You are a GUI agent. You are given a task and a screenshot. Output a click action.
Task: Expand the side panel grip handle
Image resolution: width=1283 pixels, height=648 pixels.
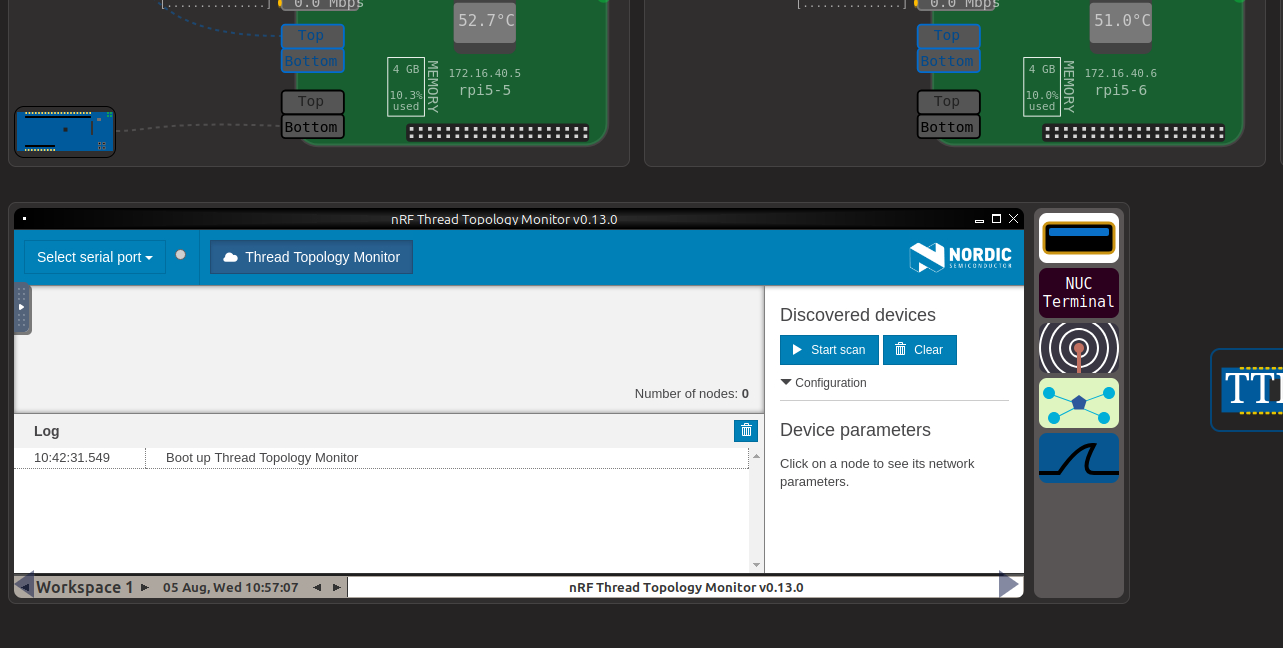coord(22,308)
